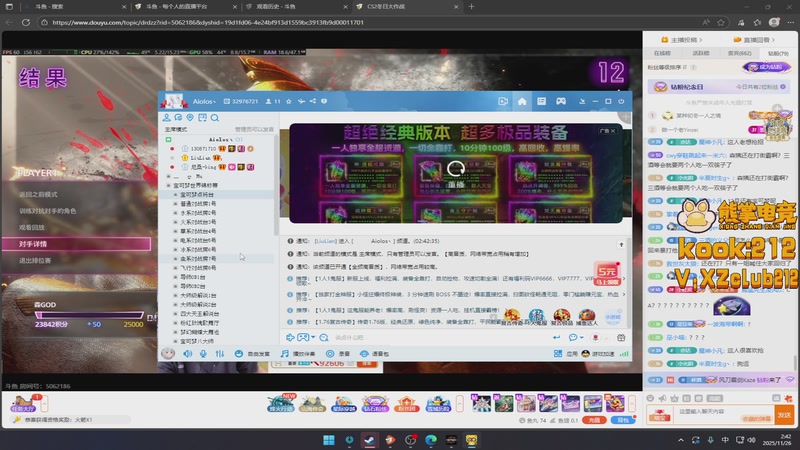
Task: Click the gift box icon in YY chat bar
Action: pyautogui.click(x=621, y=338)
